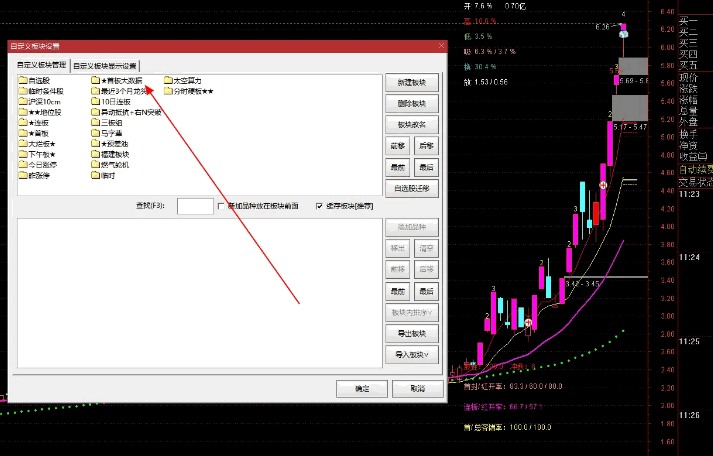Select the 10日连板 folder icon
Image resolution: width=713 pixels, height=456 pixels.
click(x=95, y=101)
